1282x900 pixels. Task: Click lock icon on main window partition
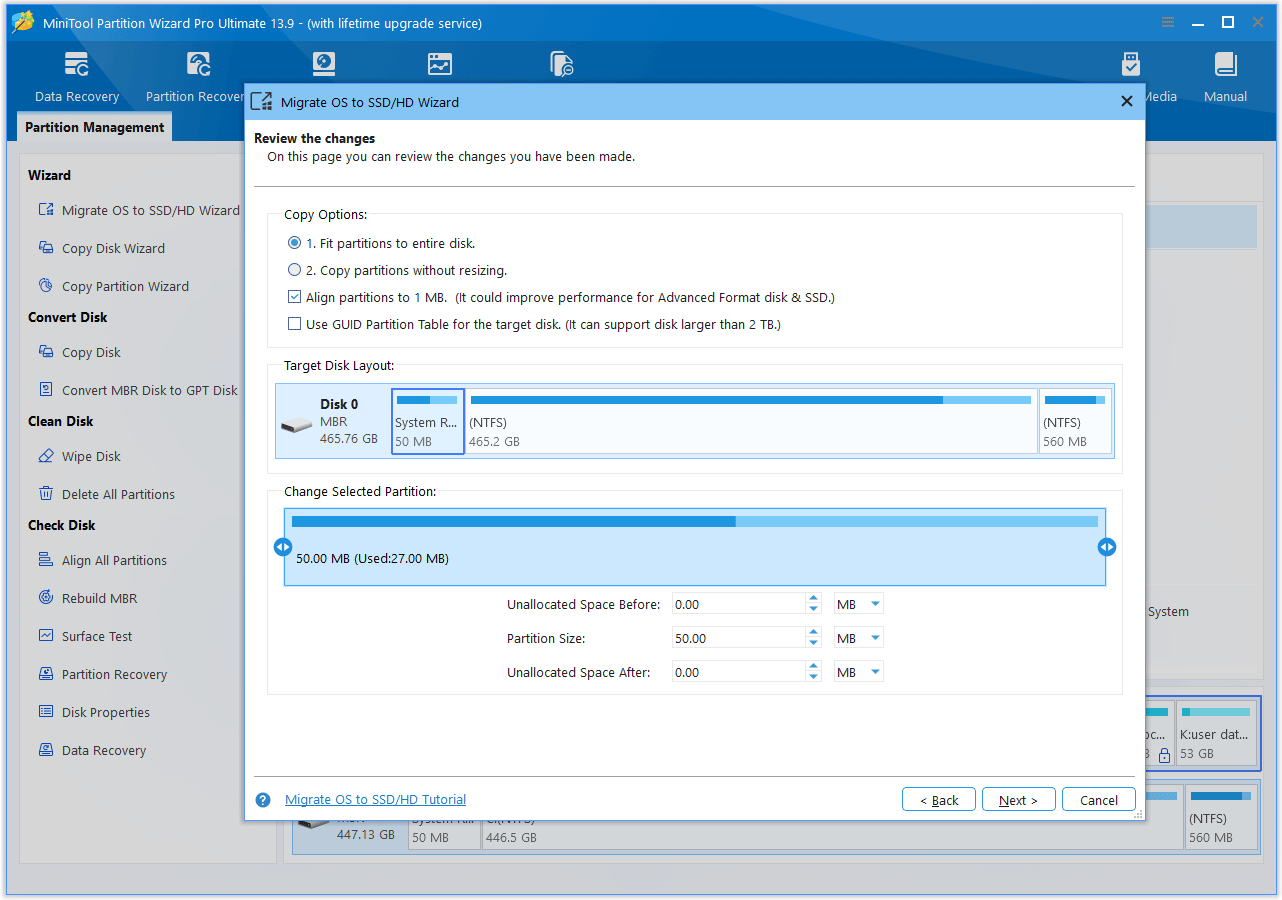1163,756
